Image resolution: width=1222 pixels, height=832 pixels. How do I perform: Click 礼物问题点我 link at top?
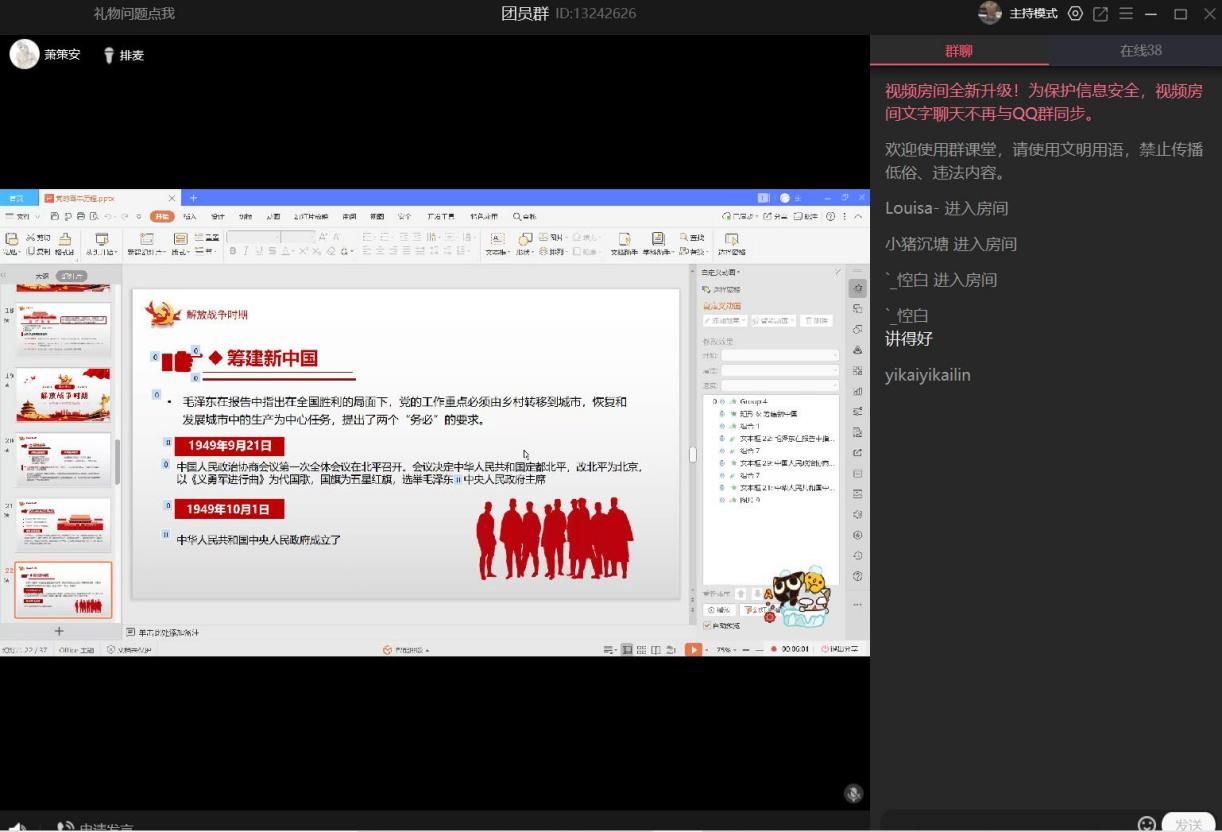(134, 14)
